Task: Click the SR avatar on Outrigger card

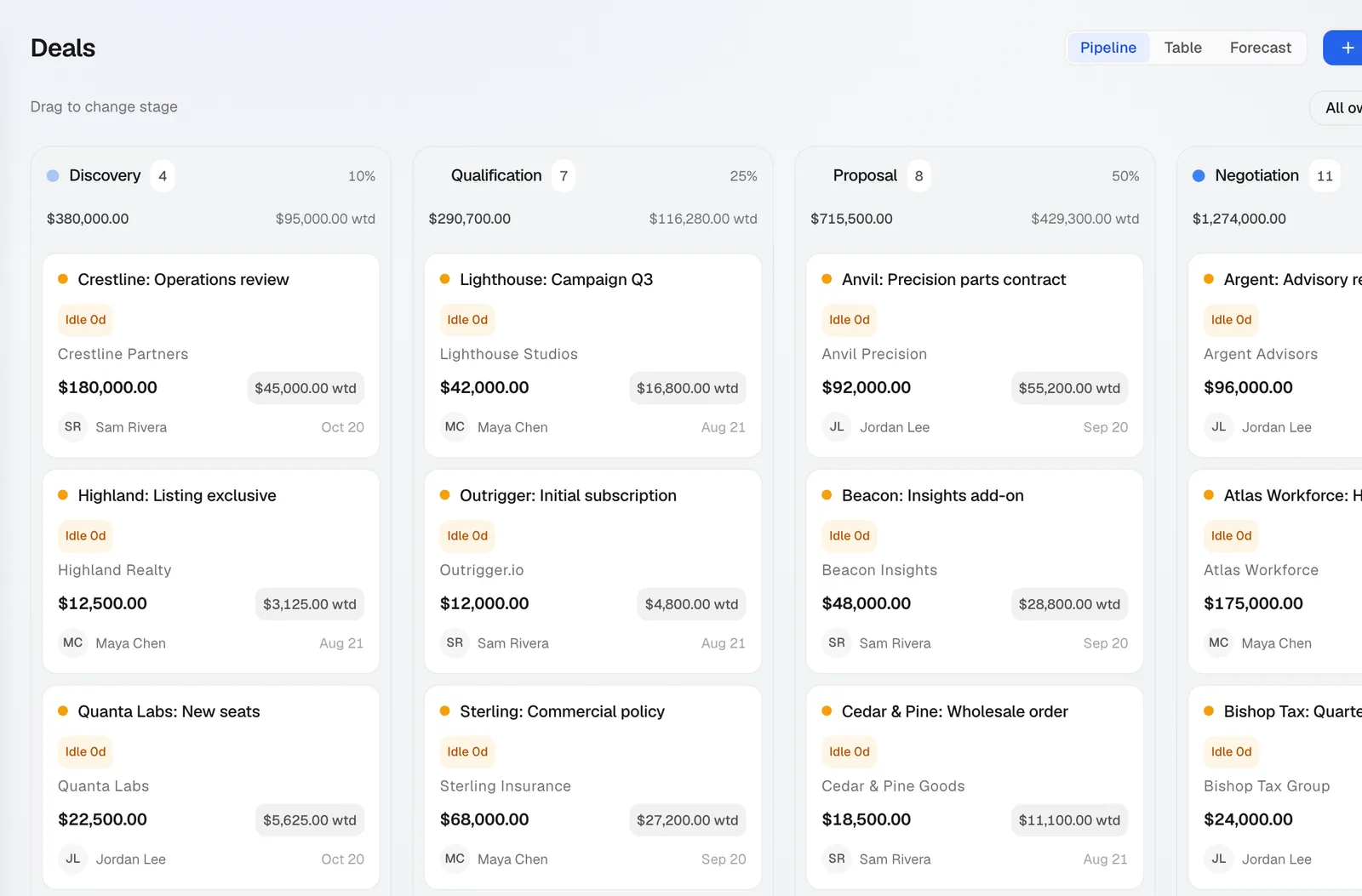Action: click(455, 643)
